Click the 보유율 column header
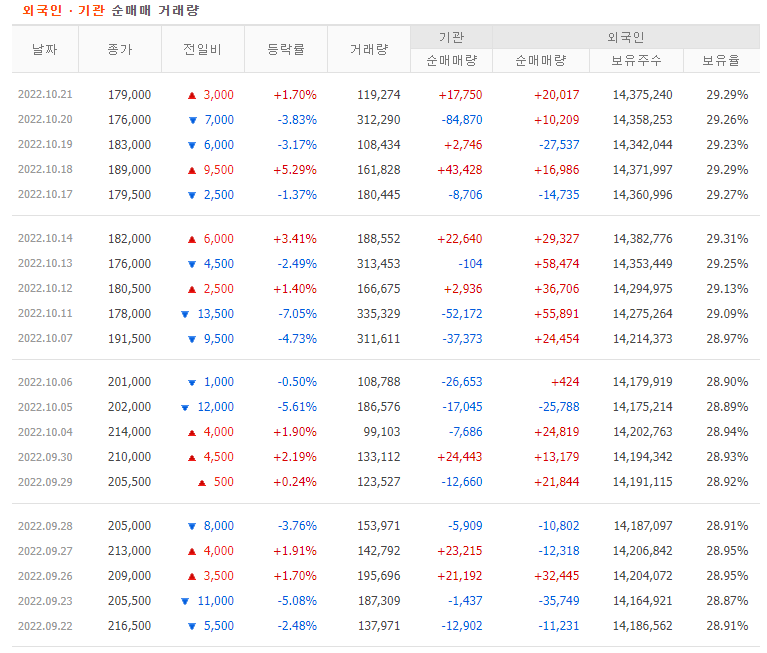This screenshot has width=767, height=653. click(x=721, y=61)
